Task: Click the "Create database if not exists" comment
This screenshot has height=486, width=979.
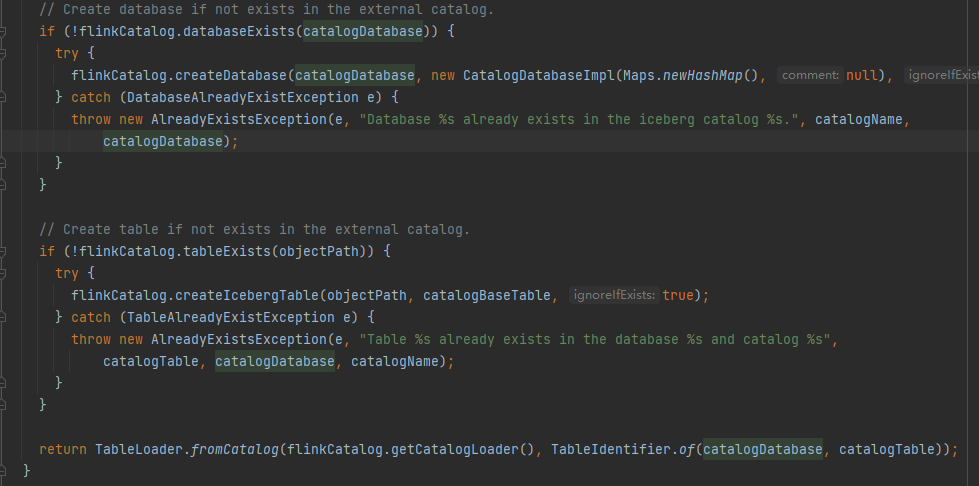Action: (267, 9)
